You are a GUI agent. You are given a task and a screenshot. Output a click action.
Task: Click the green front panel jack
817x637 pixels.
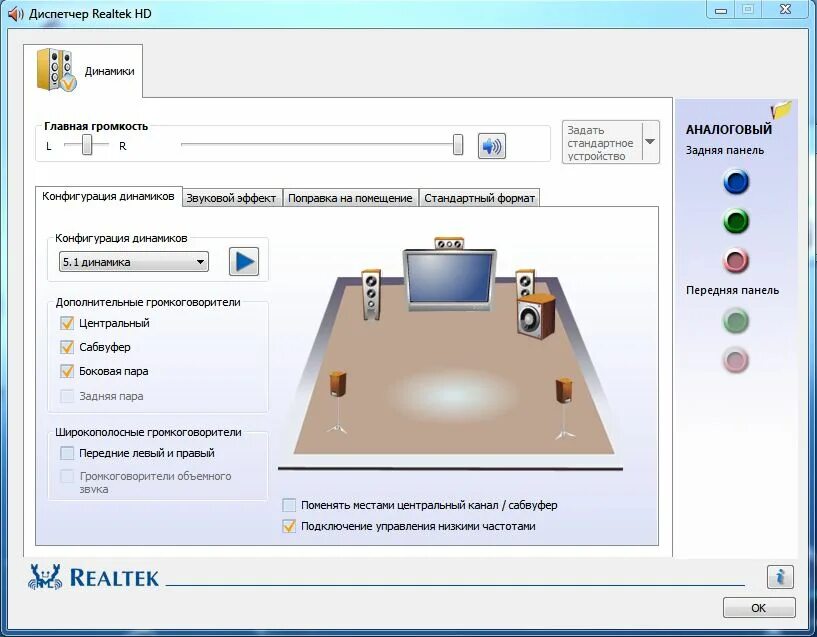[x=736, y=320]
